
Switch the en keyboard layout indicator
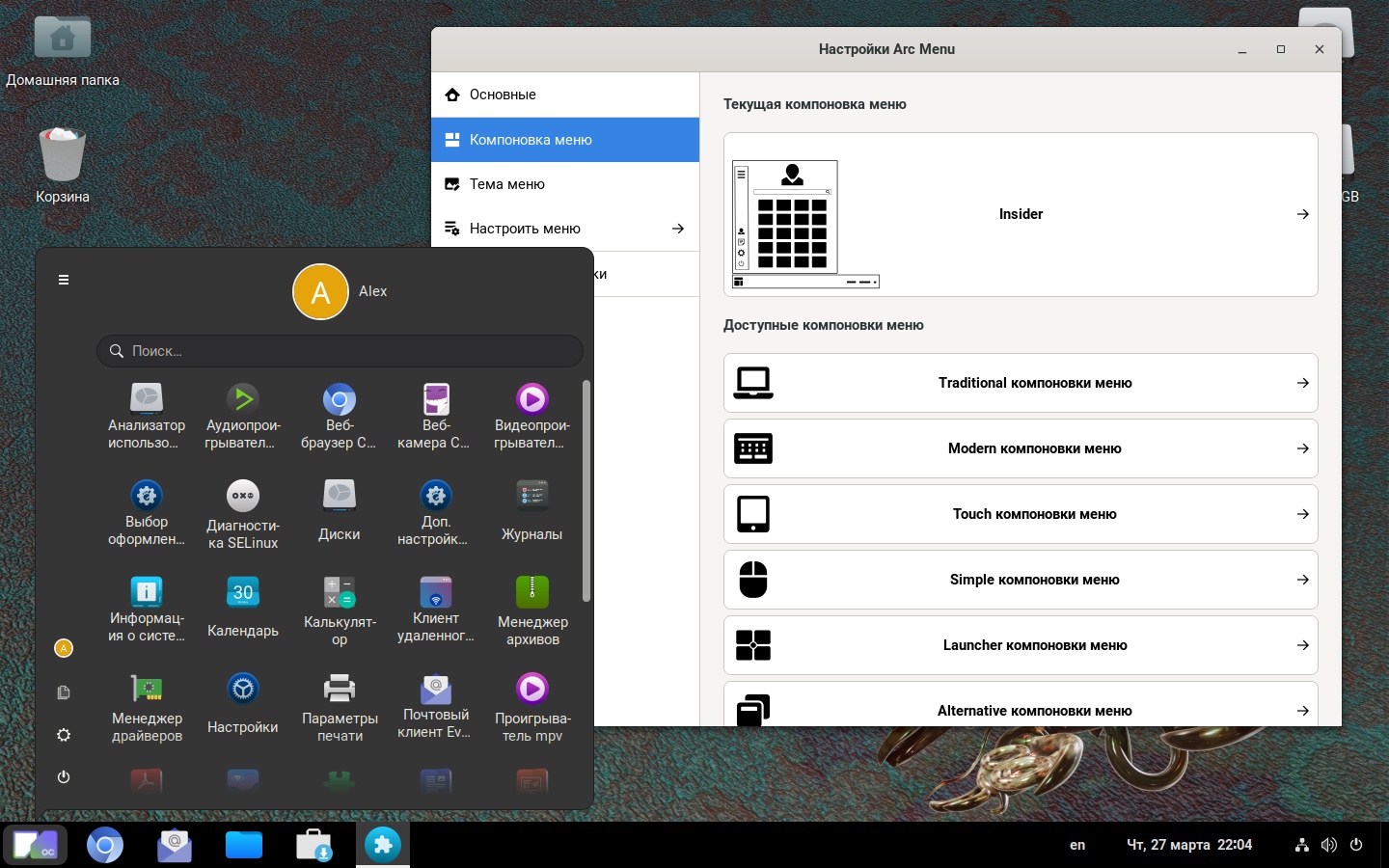coord(1077,845)
